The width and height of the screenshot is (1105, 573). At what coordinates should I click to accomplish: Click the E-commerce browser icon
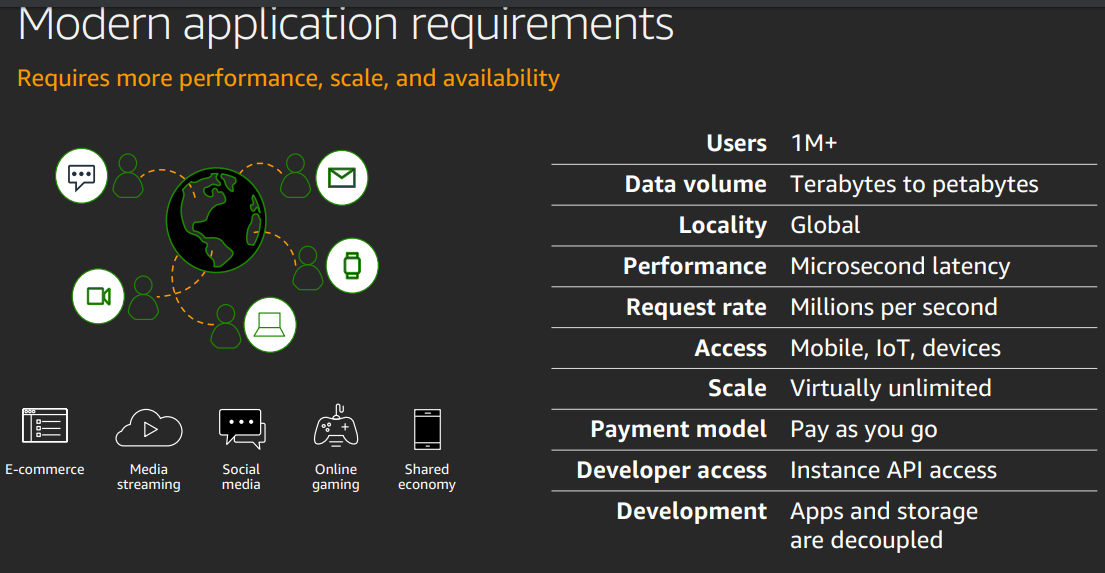[x=45, y=427]
